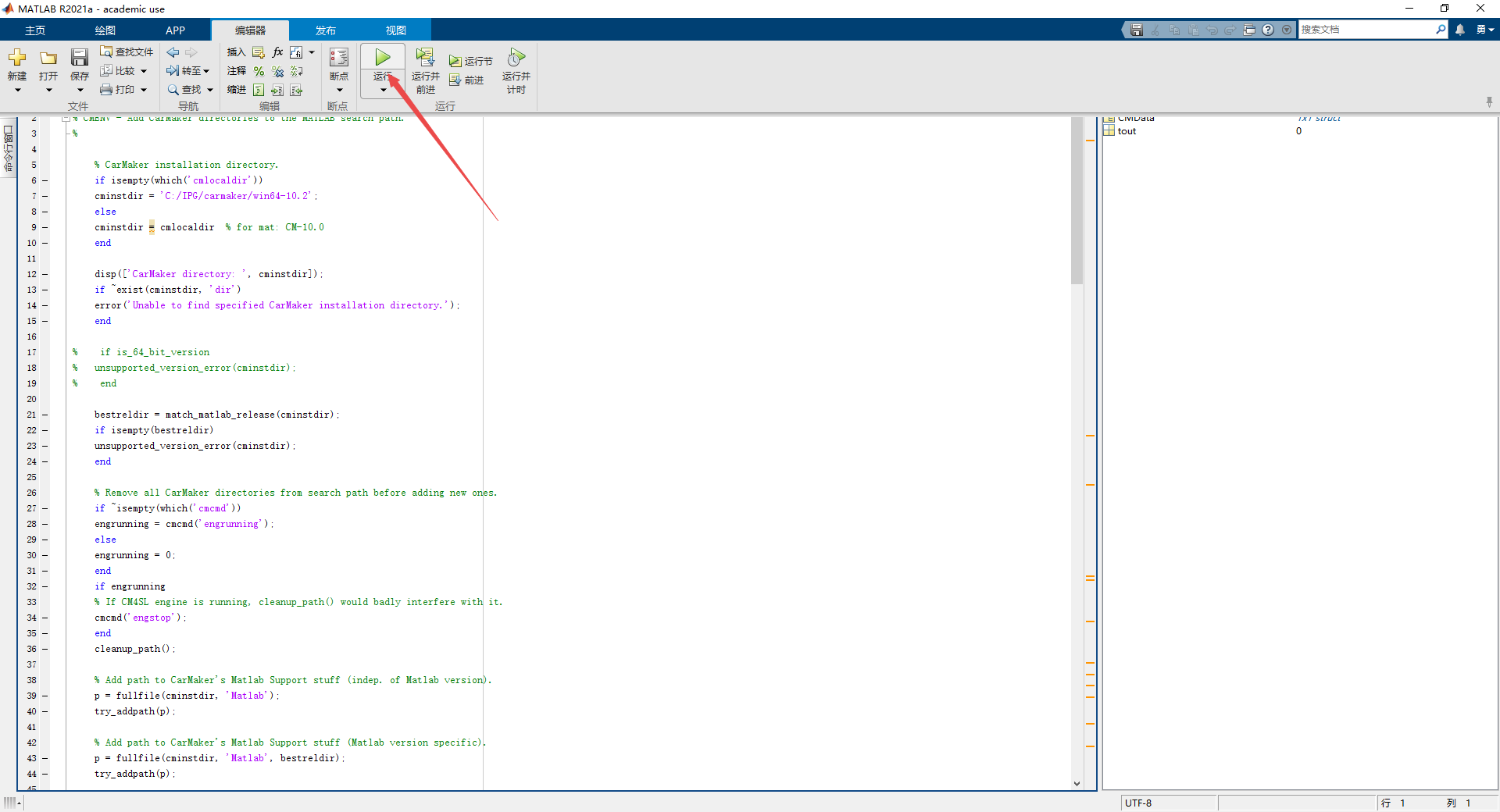The width and height of the screenshot is (1500, 812).
Task: Switch to the View (视图) tab
Action: (x=396, y=30)
